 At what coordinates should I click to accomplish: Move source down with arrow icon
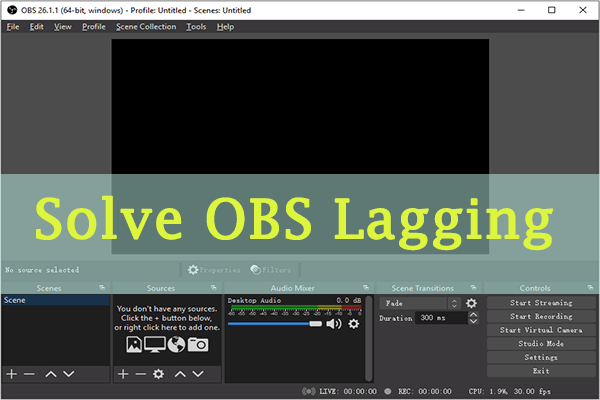click(198, 374)
